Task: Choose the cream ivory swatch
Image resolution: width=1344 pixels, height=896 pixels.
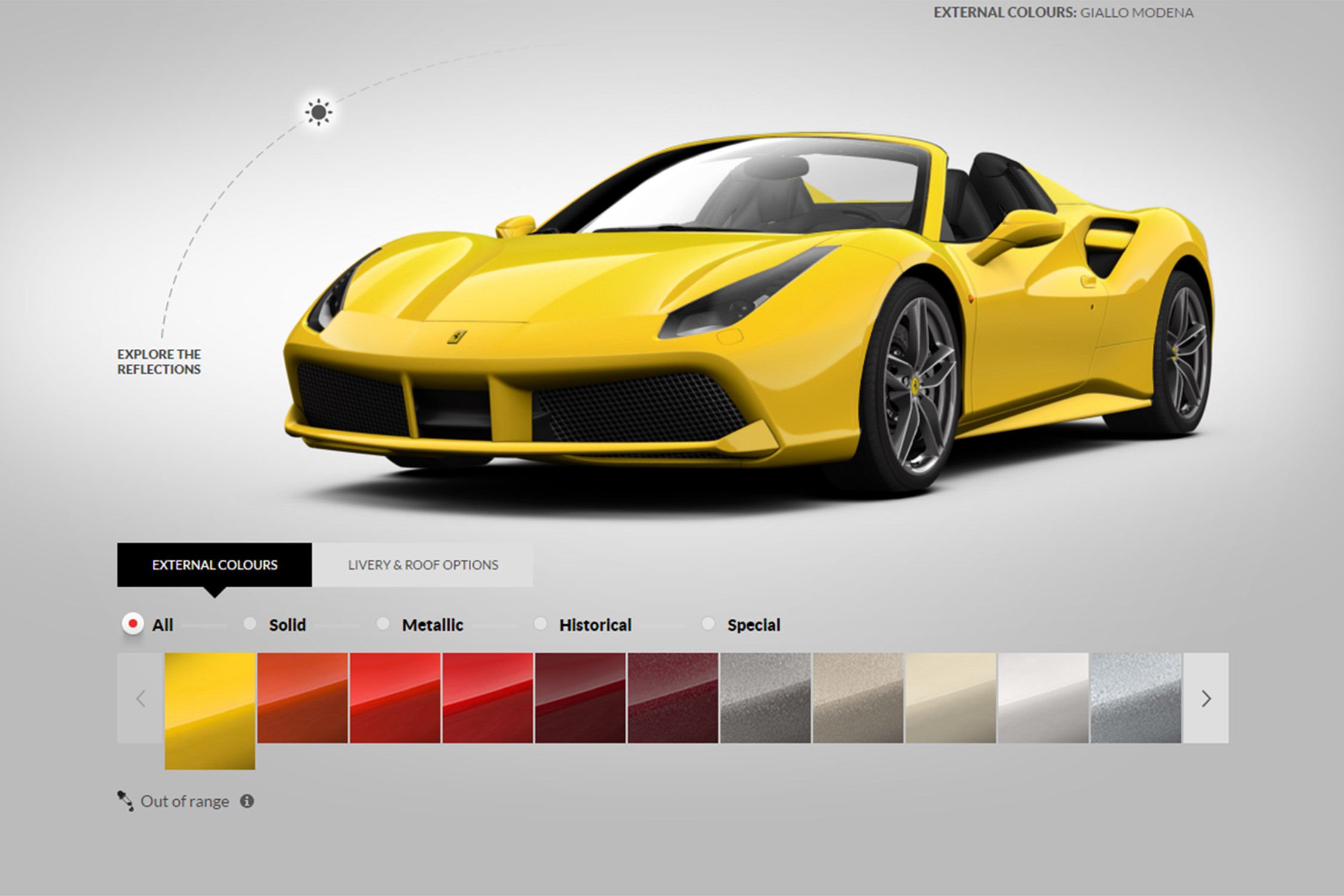Action: (x=950, y=698)
